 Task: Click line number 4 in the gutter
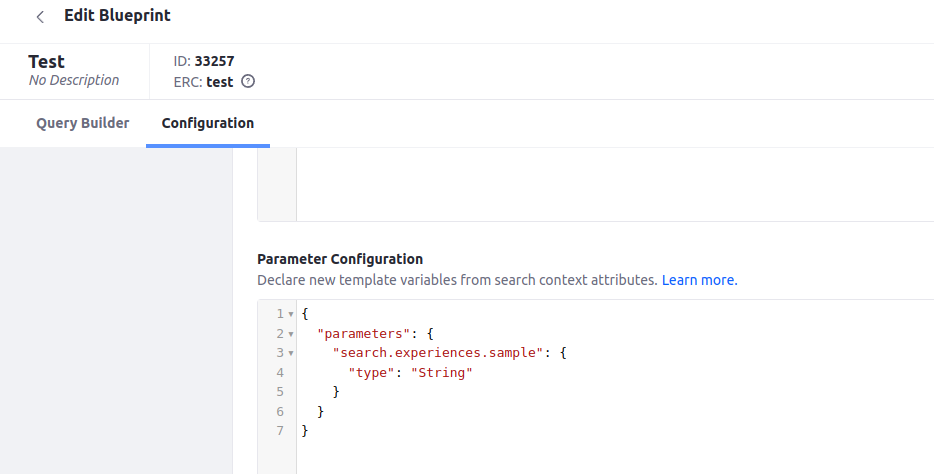click(280, 373)
